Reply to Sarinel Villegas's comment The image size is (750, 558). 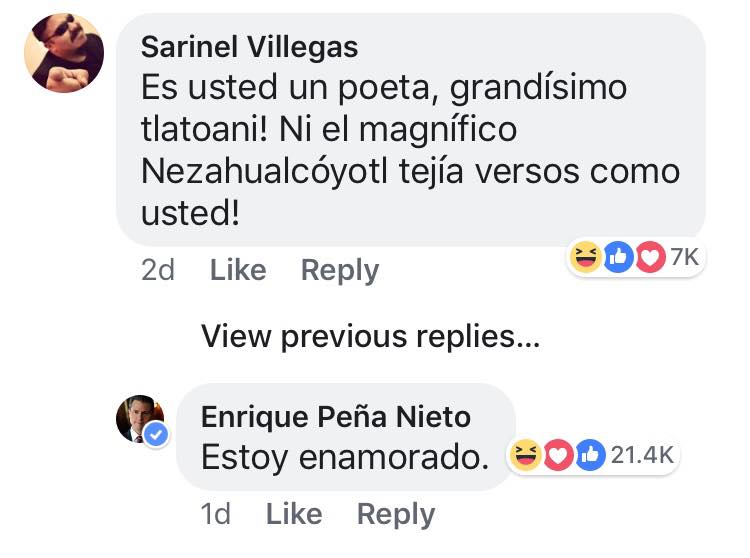point(340,270)
